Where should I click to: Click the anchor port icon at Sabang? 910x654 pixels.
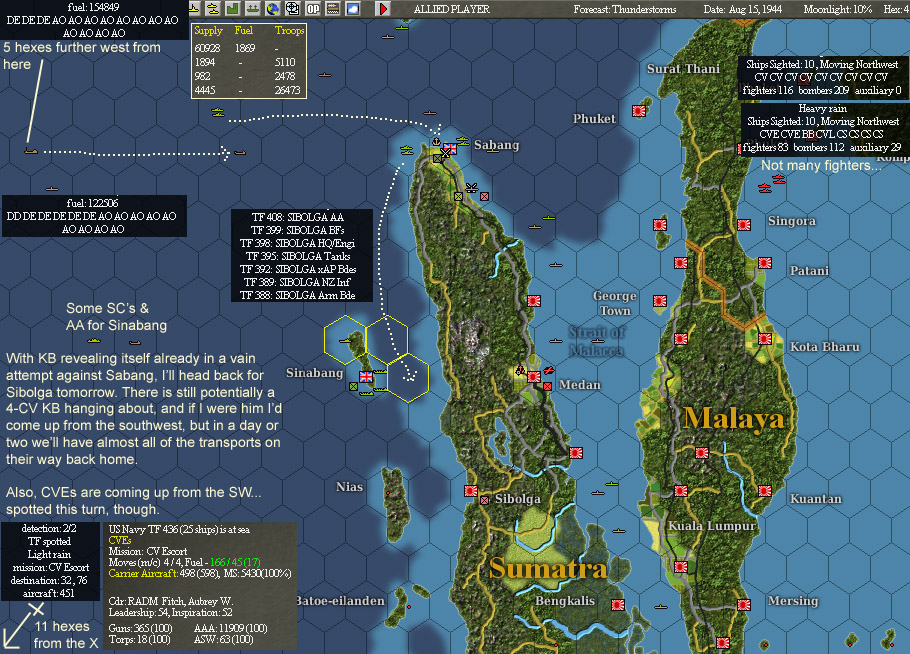point(436,142)
